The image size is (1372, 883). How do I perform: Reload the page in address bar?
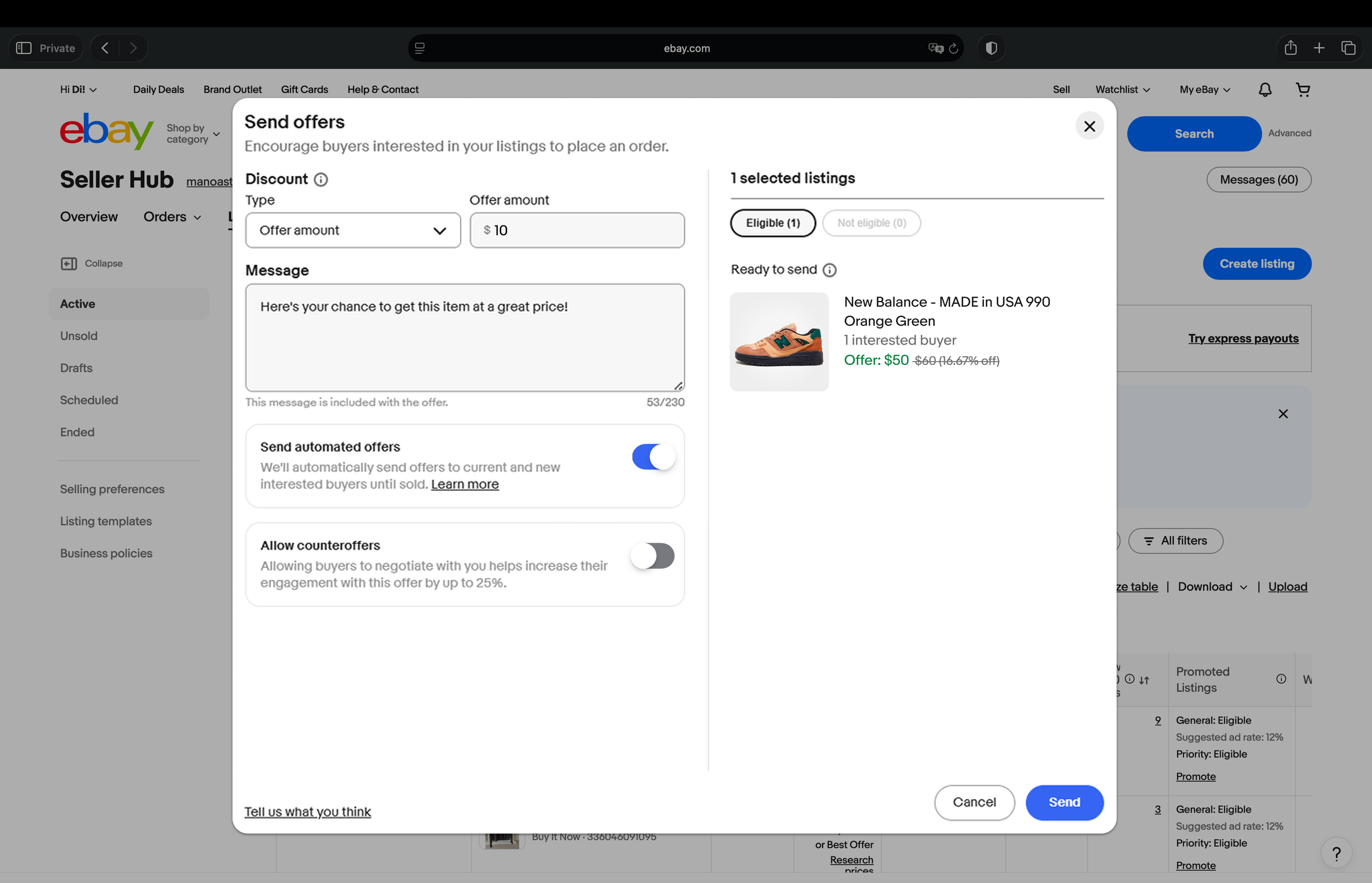pyautogui.click(x=953, y=48)
